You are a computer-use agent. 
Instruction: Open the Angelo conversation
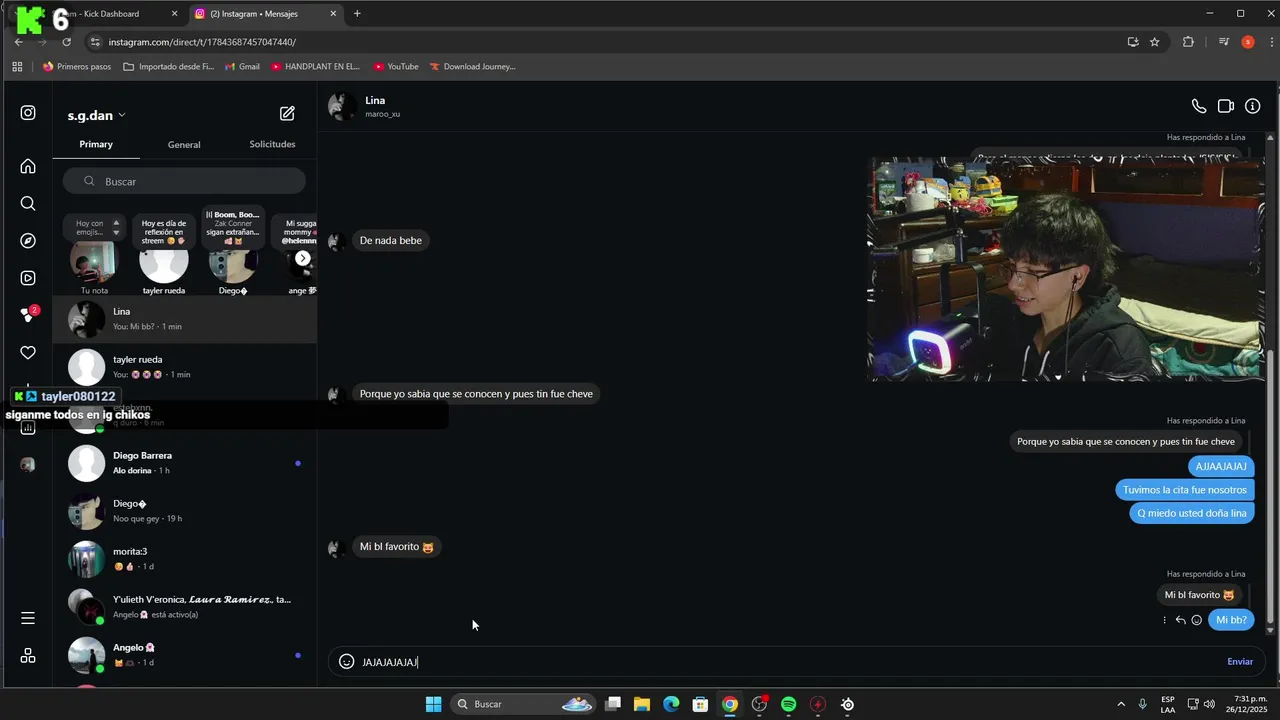(x=185, y=655)
